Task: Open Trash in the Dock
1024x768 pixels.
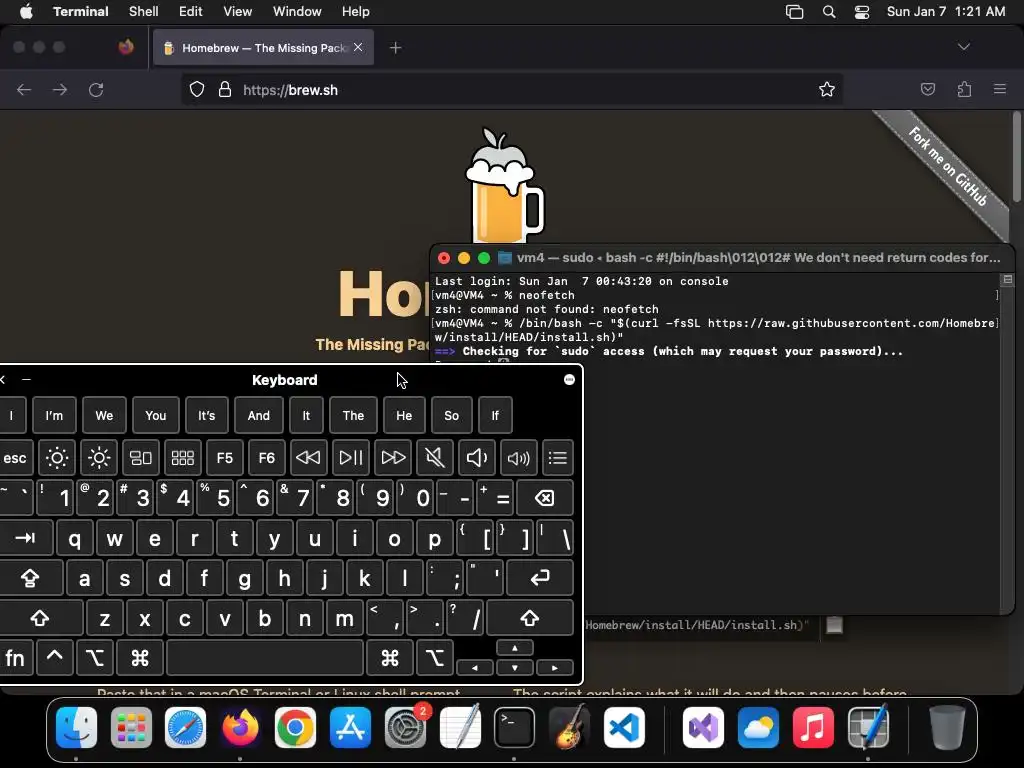Action: (947, 728)
